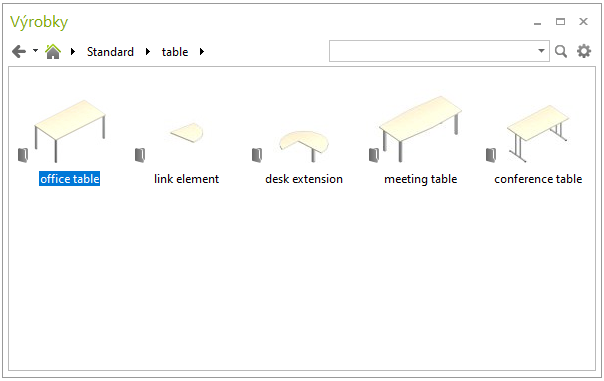The width and height of the screenshot is (604, 381).
Task: Open the gear settings icon
Action: click(584, 51)
